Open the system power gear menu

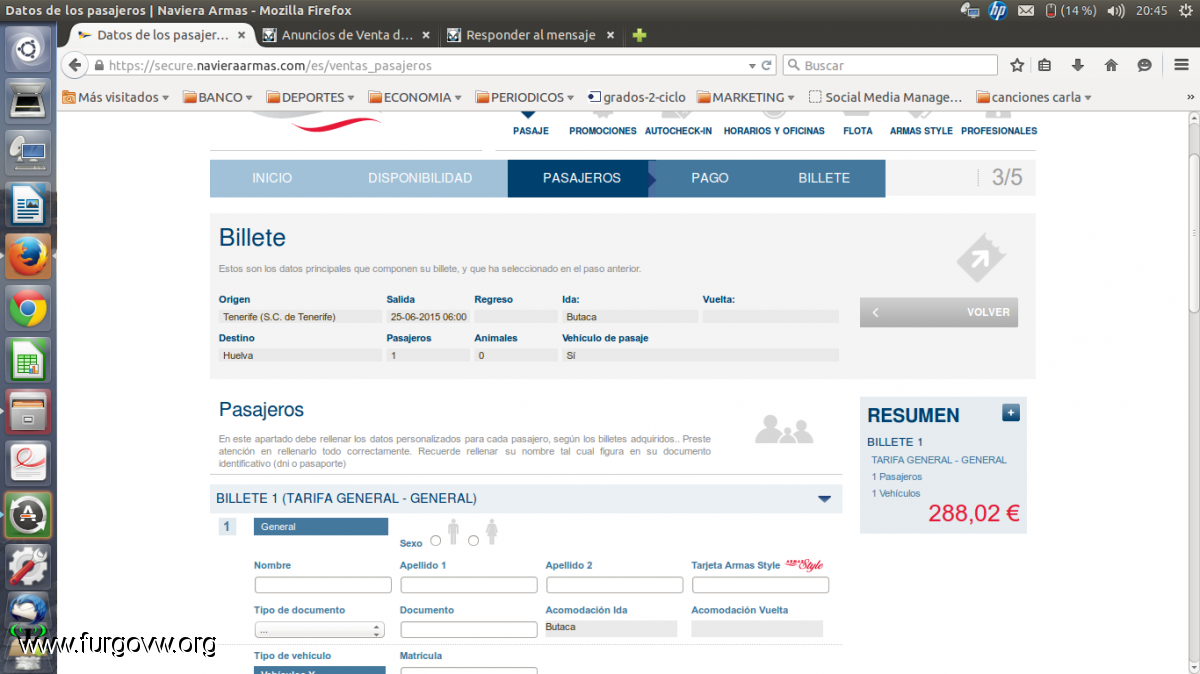click(1186, 11)
